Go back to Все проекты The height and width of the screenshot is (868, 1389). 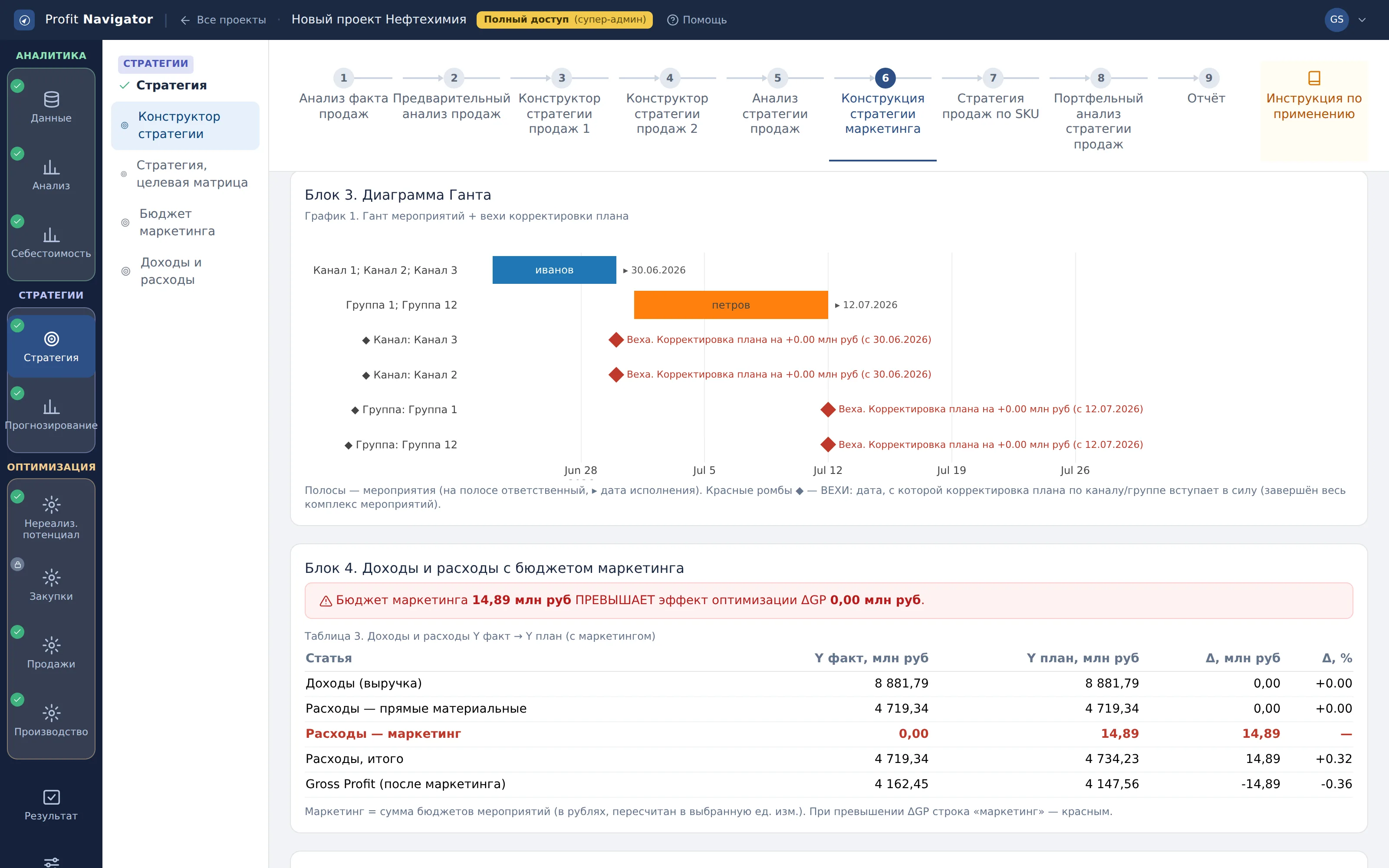[223, 20]
